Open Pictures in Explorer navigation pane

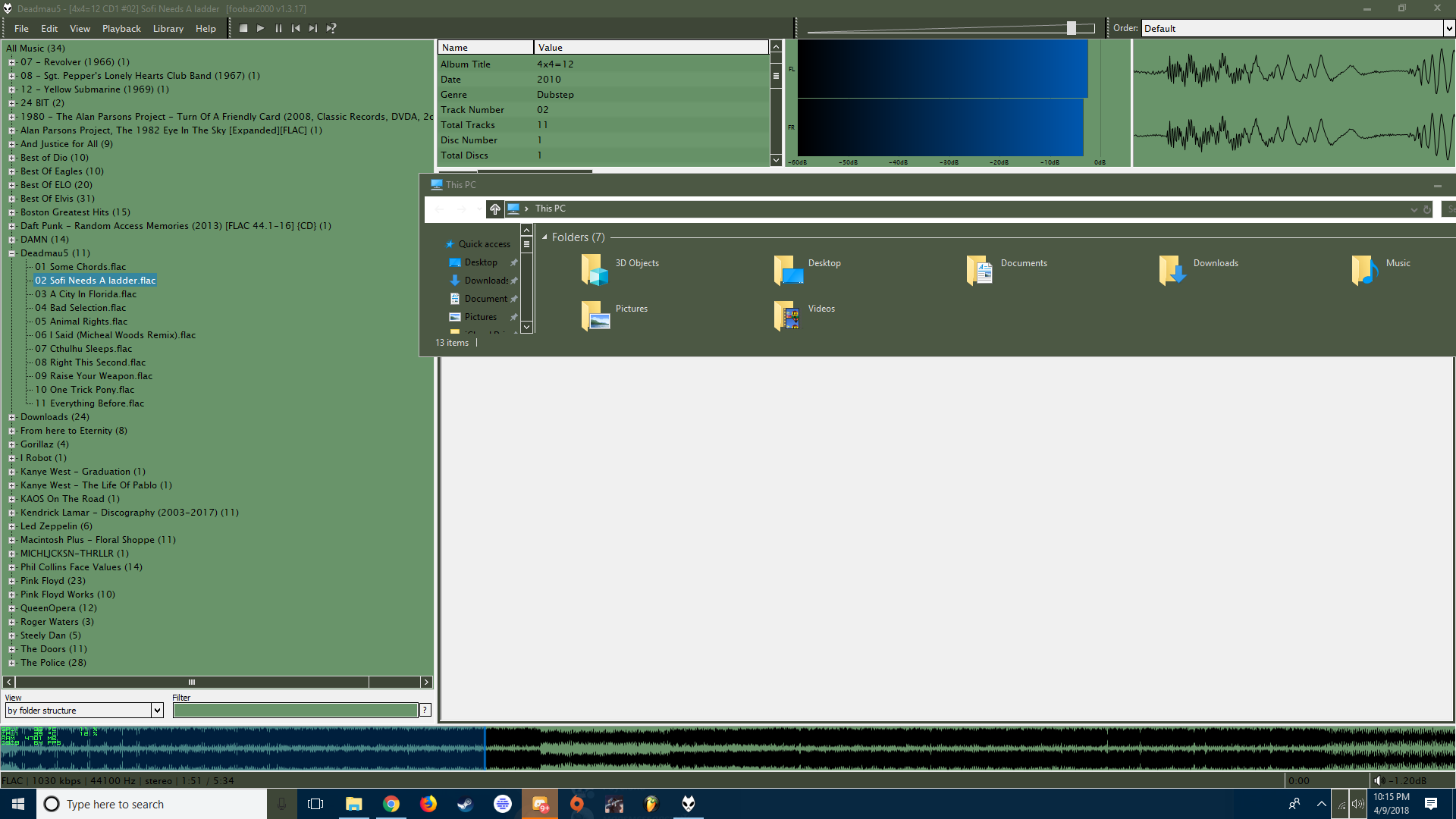(481, 317)
